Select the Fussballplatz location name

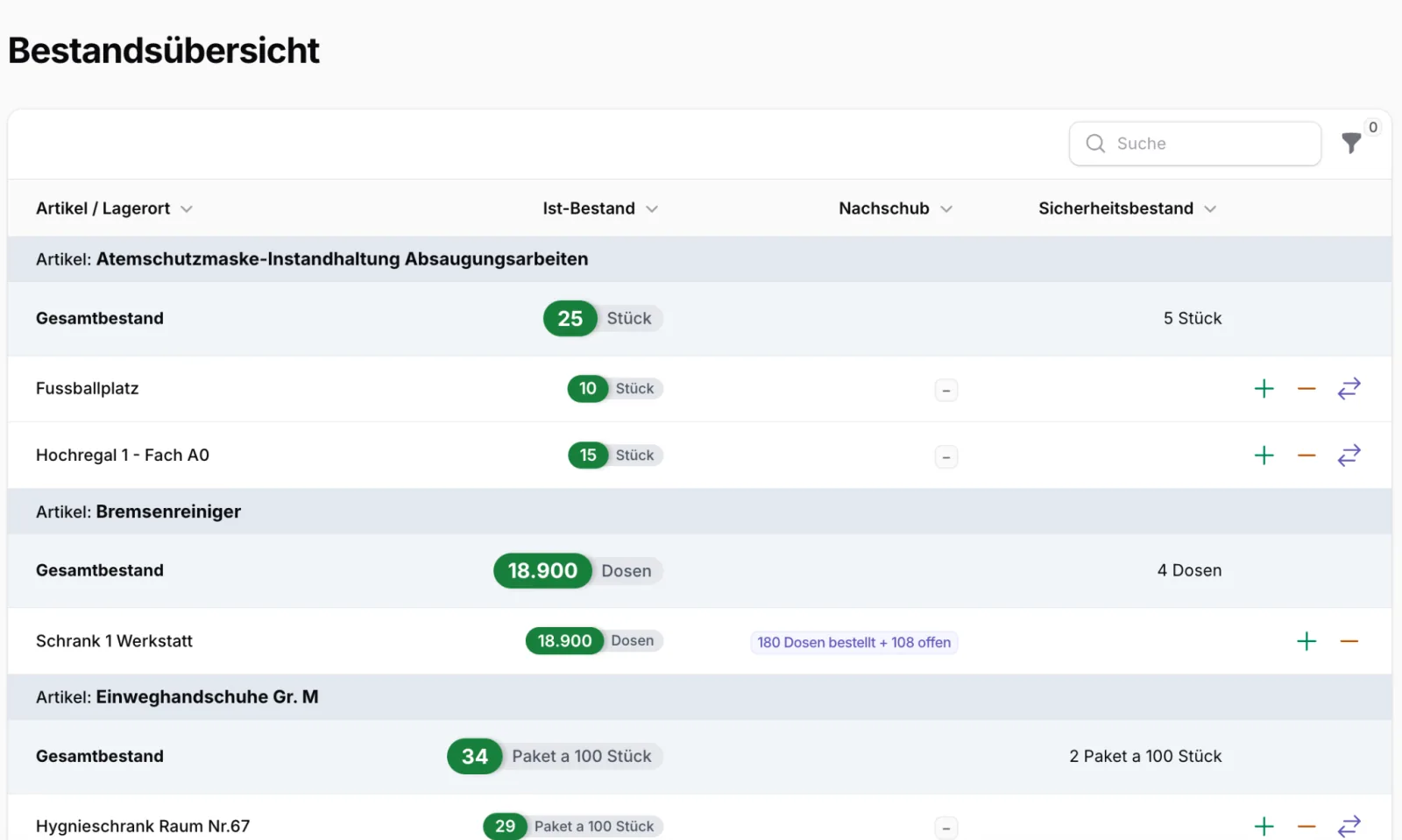tap(88, 388)
